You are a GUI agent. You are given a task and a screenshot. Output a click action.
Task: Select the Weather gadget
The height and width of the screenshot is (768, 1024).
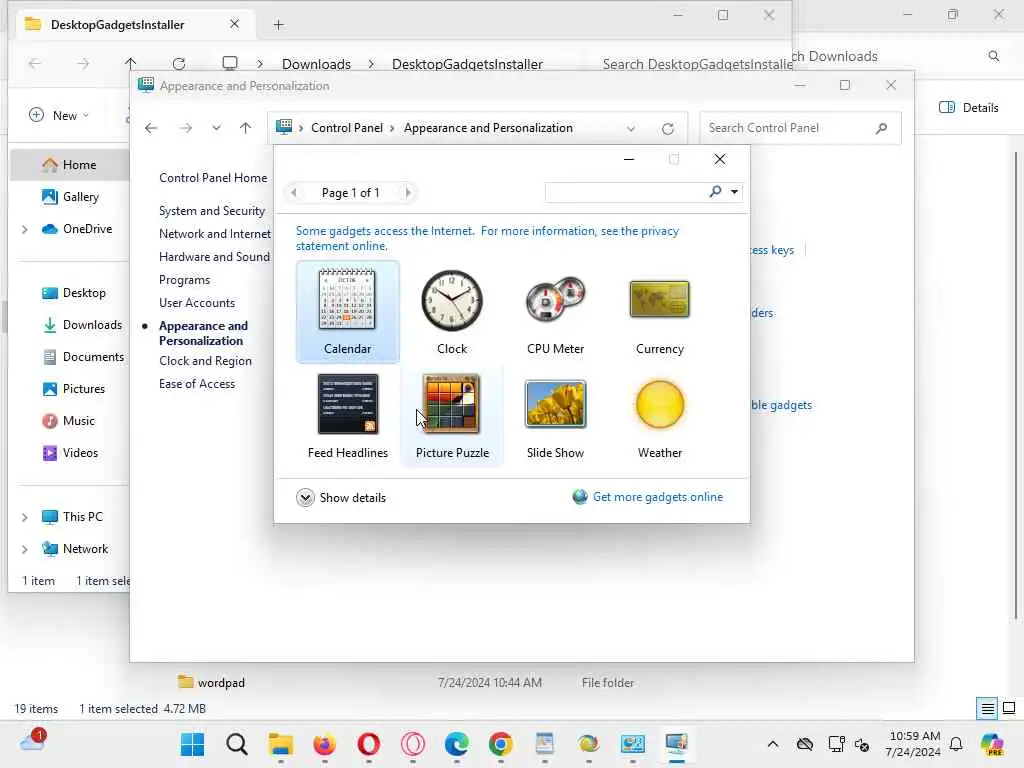pyautogui.click(x=660, y=416)
